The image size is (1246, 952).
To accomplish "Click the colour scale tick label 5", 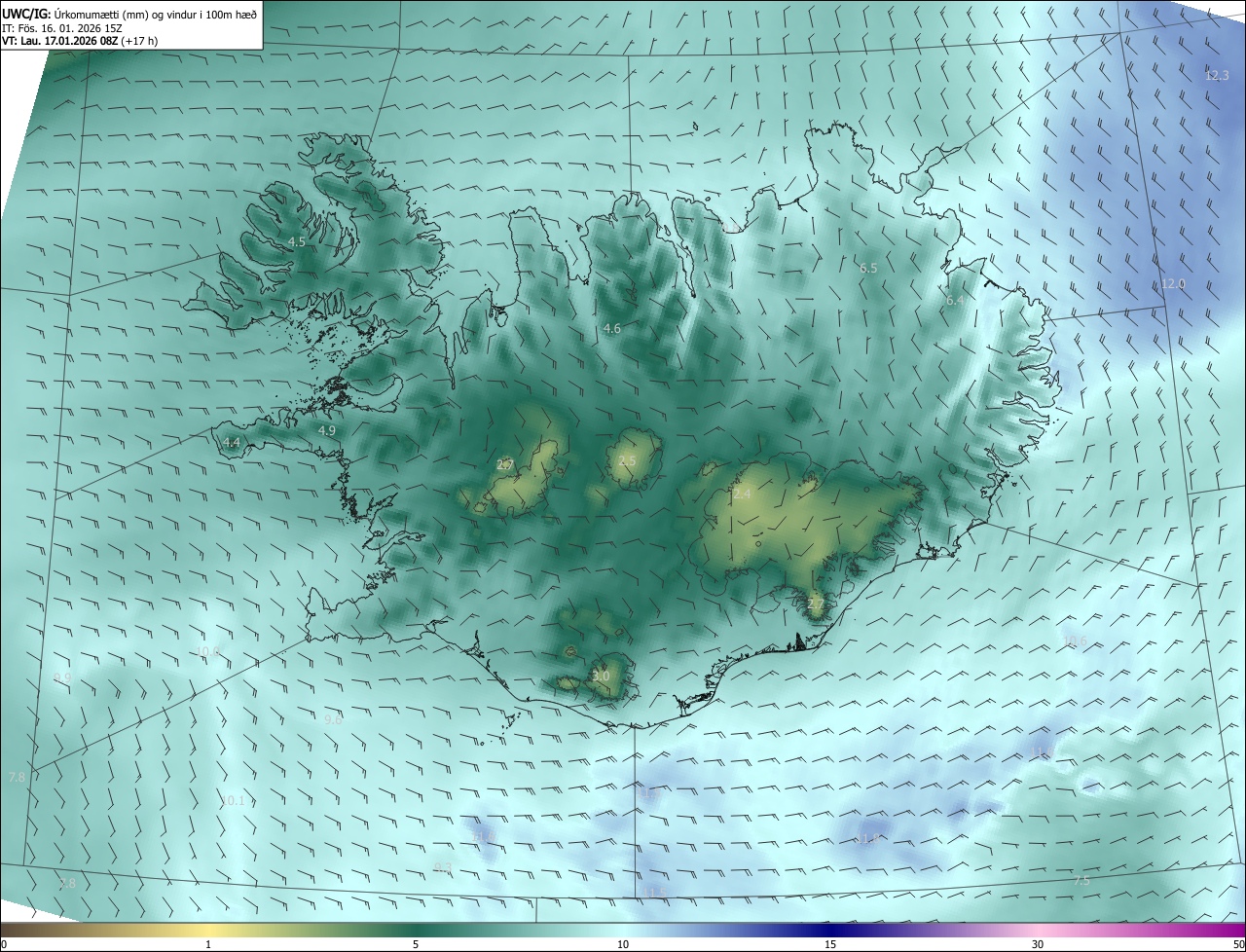I will [x=416, y=944].
